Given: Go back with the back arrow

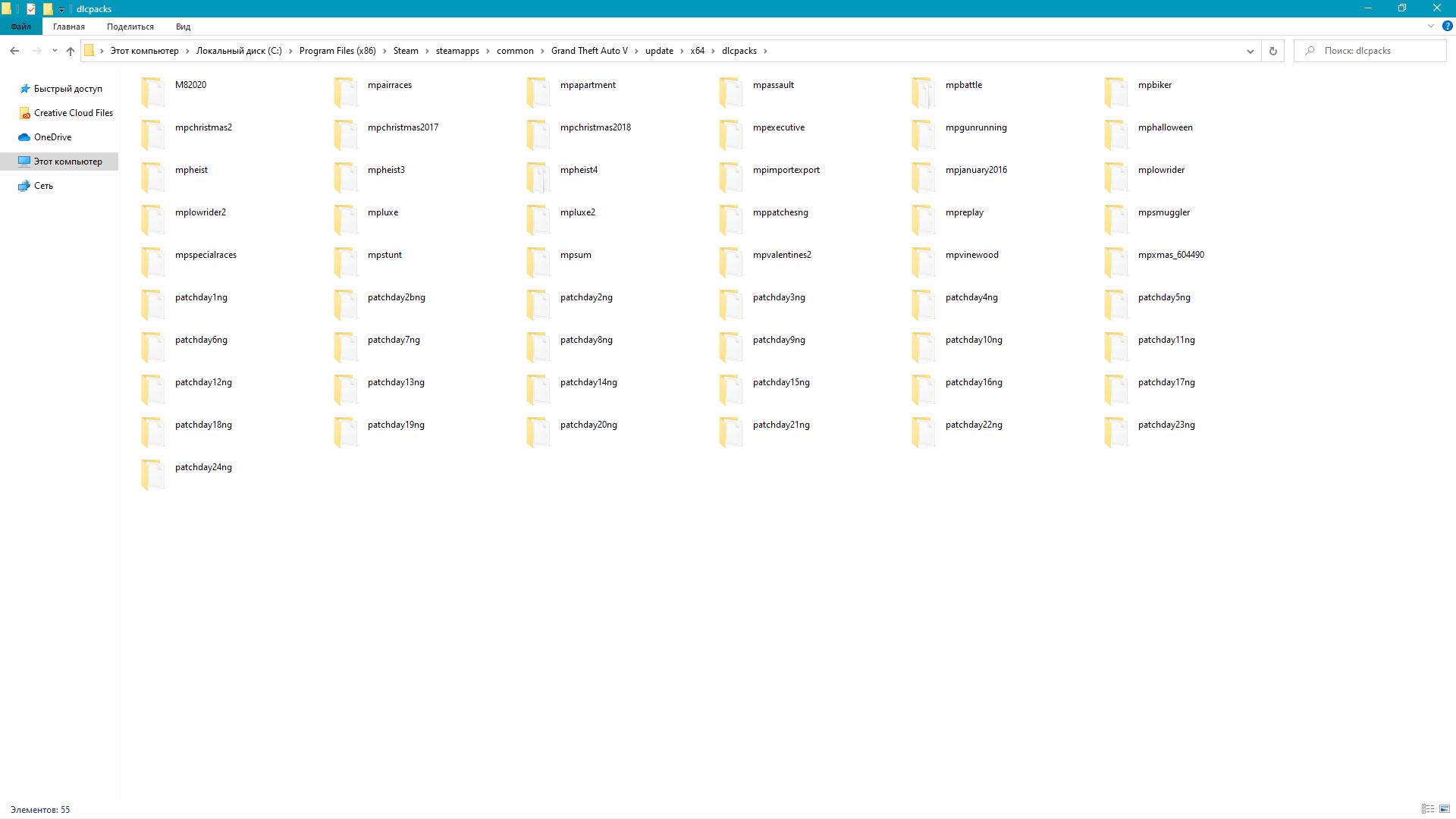Looking at the screenshot, I should point(14,51).
